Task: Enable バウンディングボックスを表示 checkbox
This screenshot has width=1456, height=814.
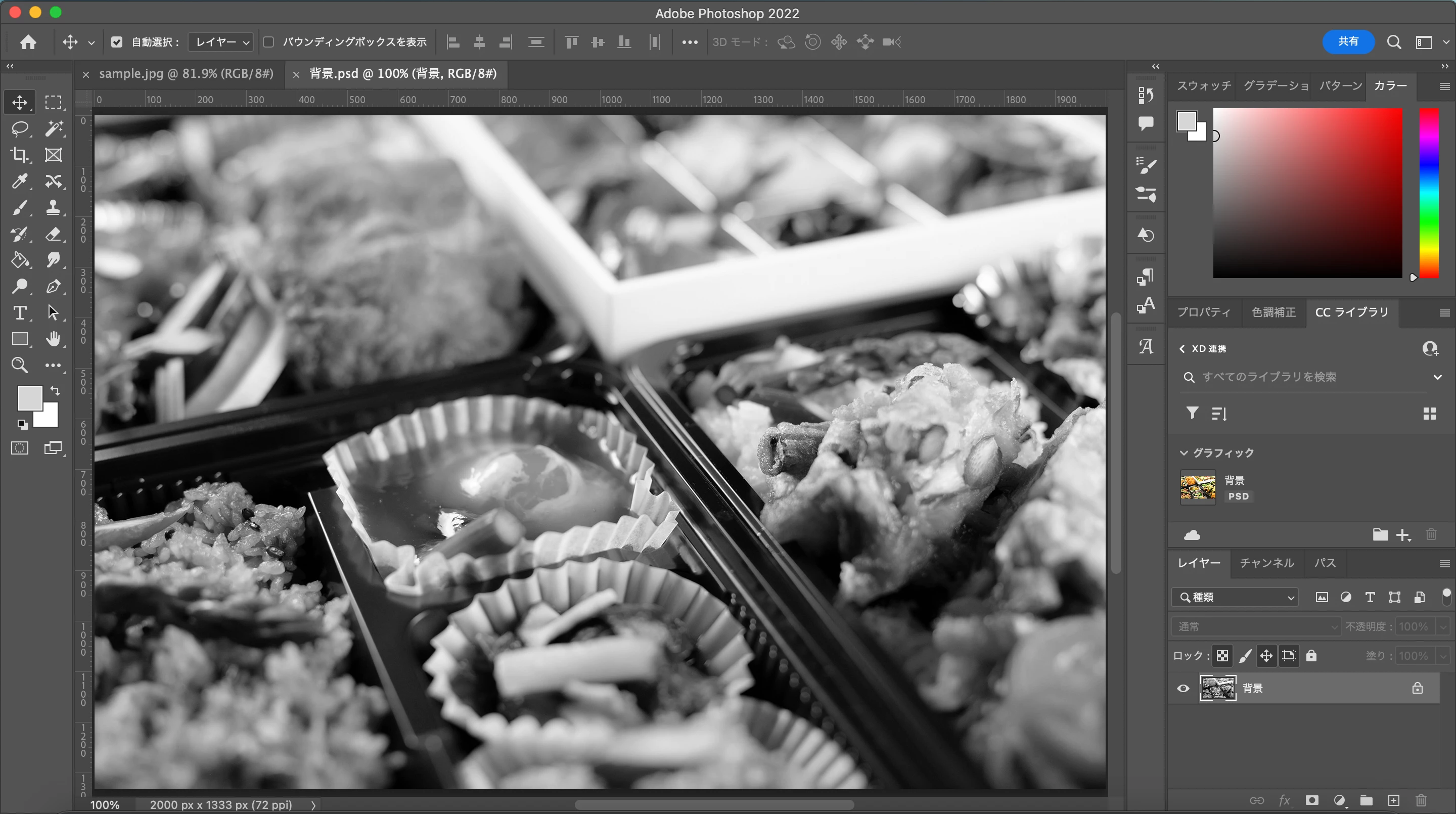Action: coord(269,42)
